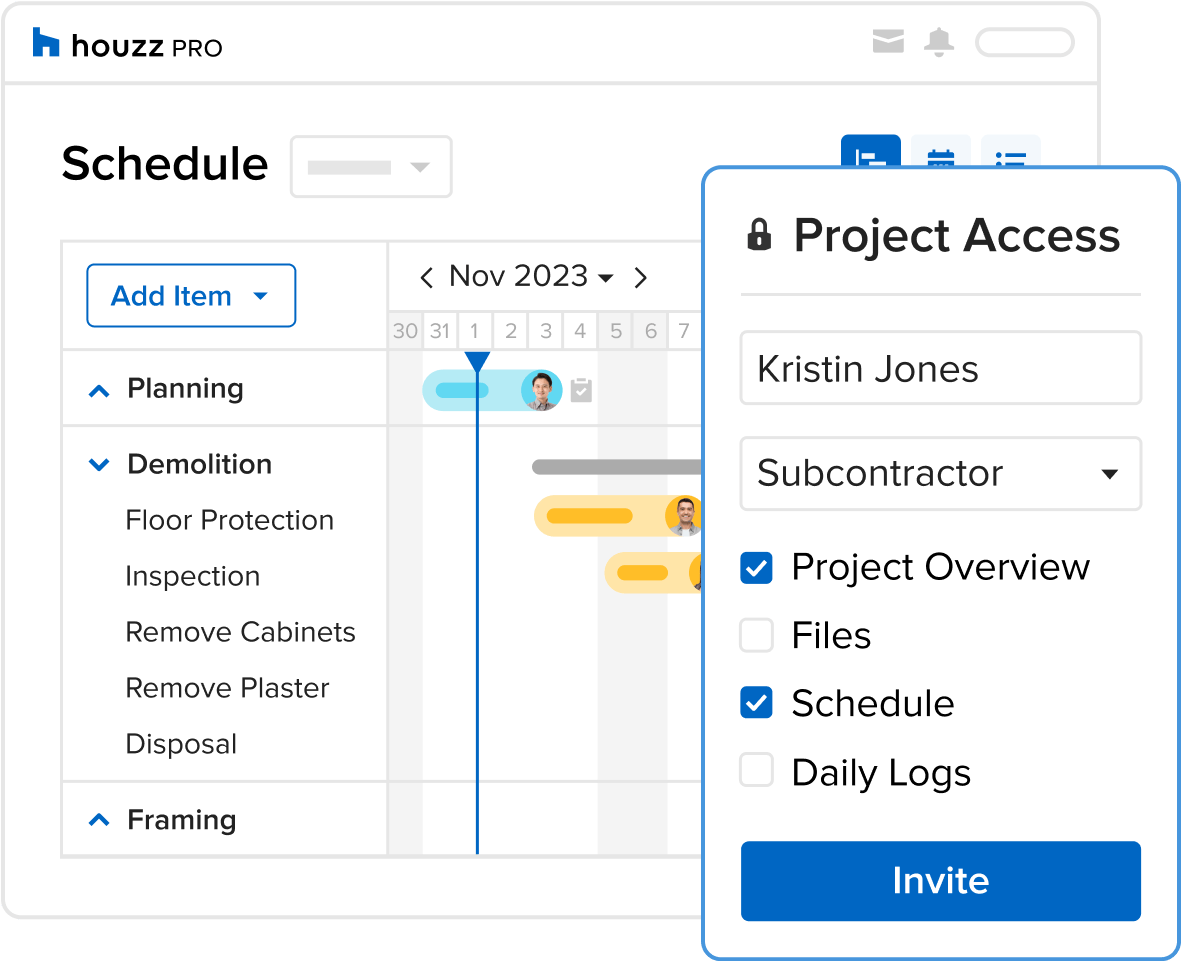Open the Subcontractor role dropdown

[940, 474]
